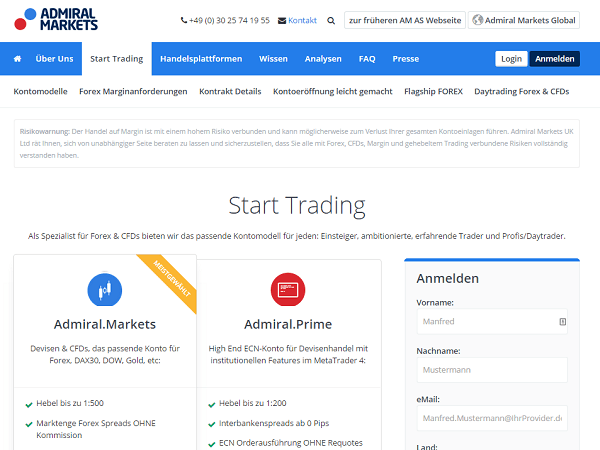Click the Admiral.Prime card title
Image resolution: width=600 pixels, height=450 pixels.
coord(288,324)
